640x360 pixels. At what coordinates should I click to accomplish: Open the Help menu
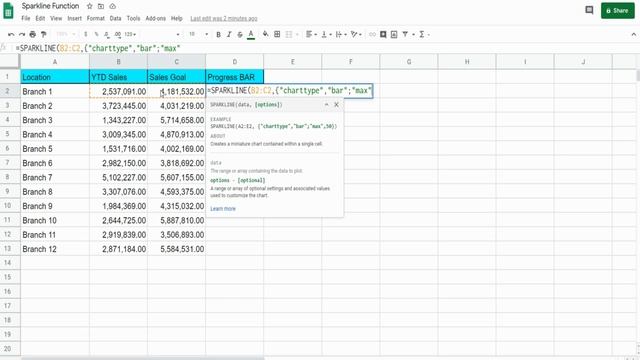tap(176, 18)
